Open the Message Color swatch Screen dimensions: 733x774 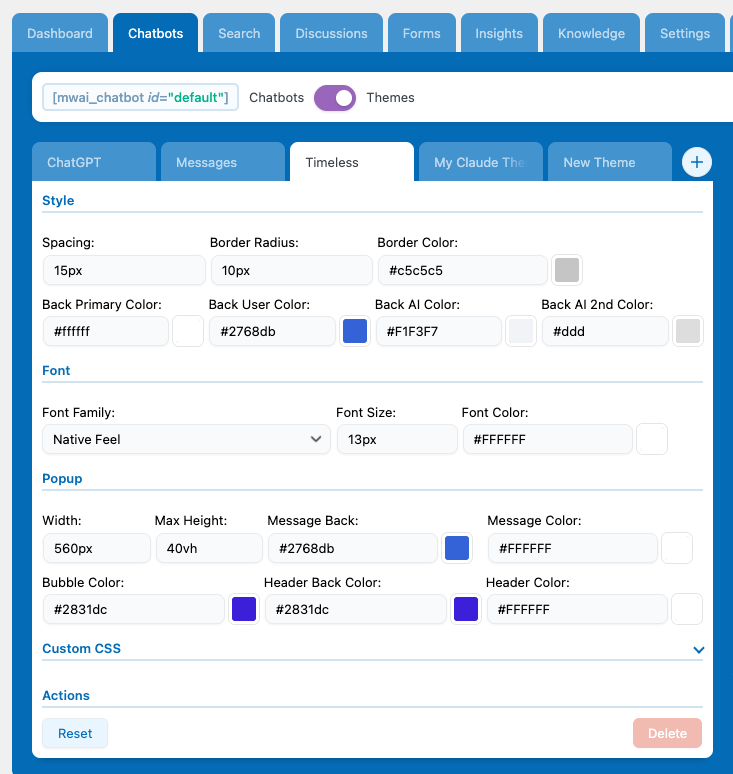[677, 548]
